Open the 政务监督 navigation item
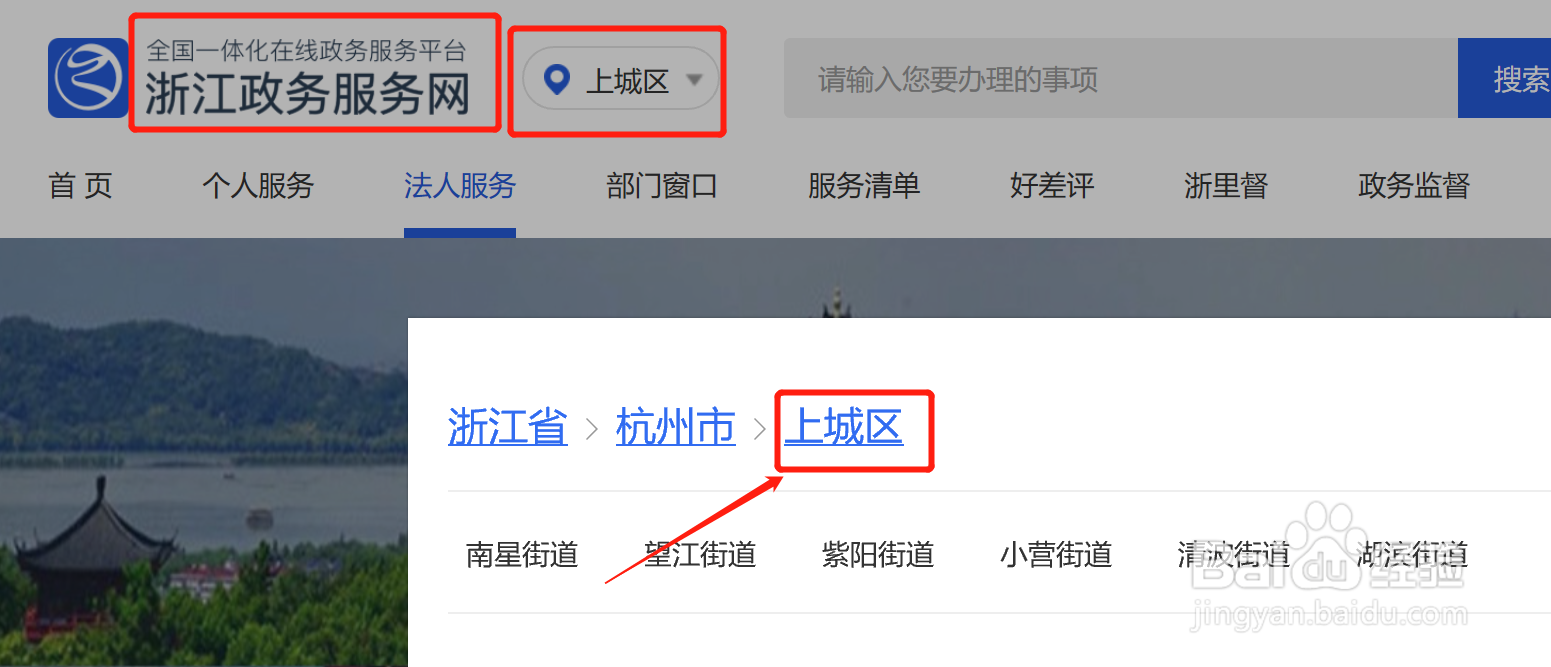1551x667 pixels. tap(1414, 185)
